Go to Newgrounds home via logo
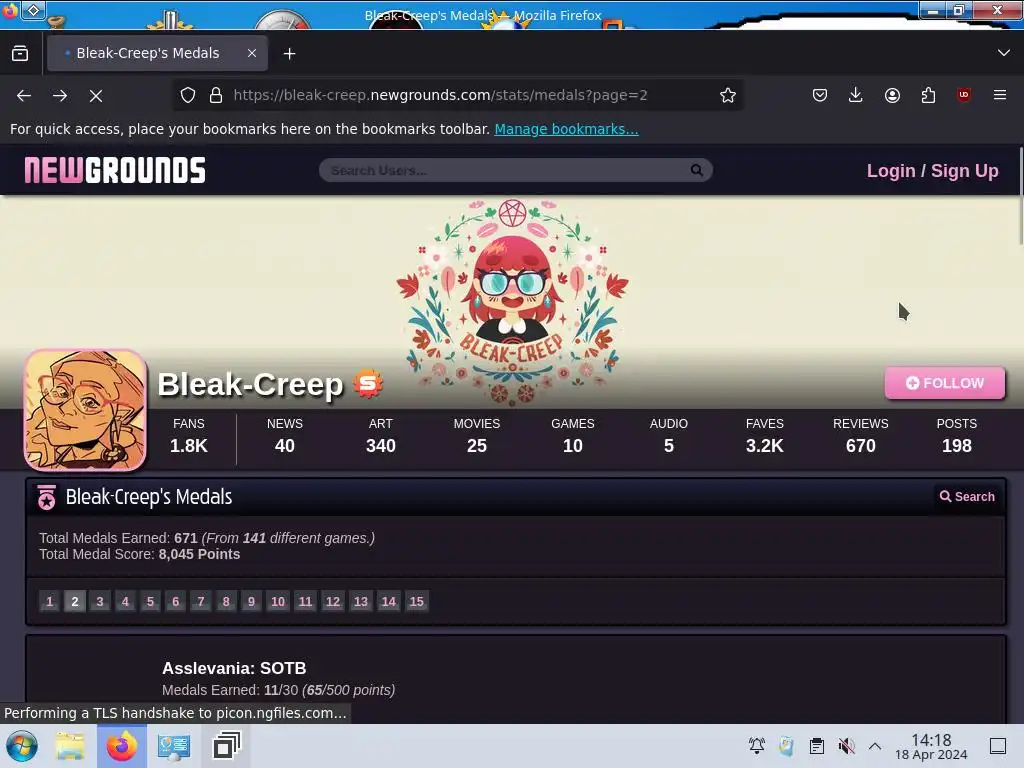The height and width of the screenshot is (768, 1024). [x=115, y=170]
